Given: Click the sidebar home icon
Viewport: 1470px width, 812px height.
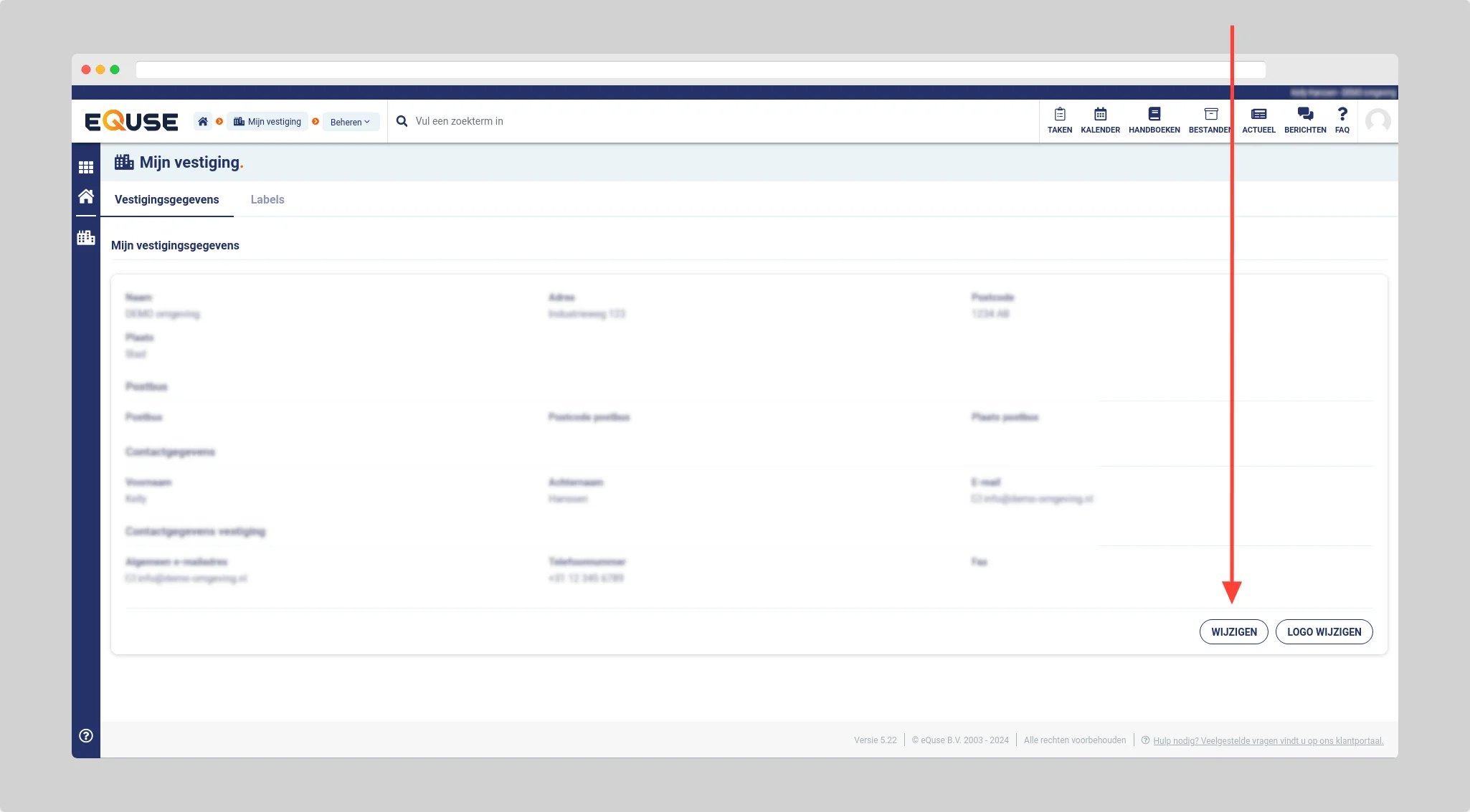Looking at the screenshot, I should click(86, 196).
